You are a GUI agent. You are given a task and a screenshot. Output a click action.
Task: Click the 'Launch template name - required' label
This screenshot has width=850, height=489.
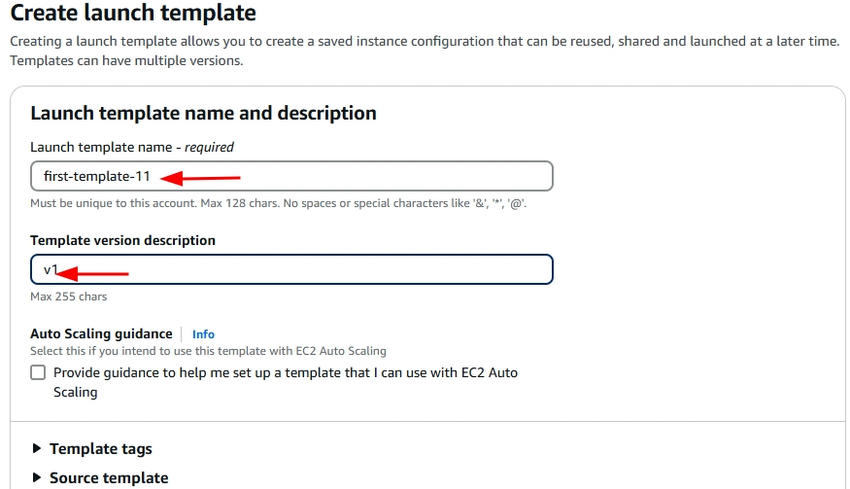click(132, 147)
